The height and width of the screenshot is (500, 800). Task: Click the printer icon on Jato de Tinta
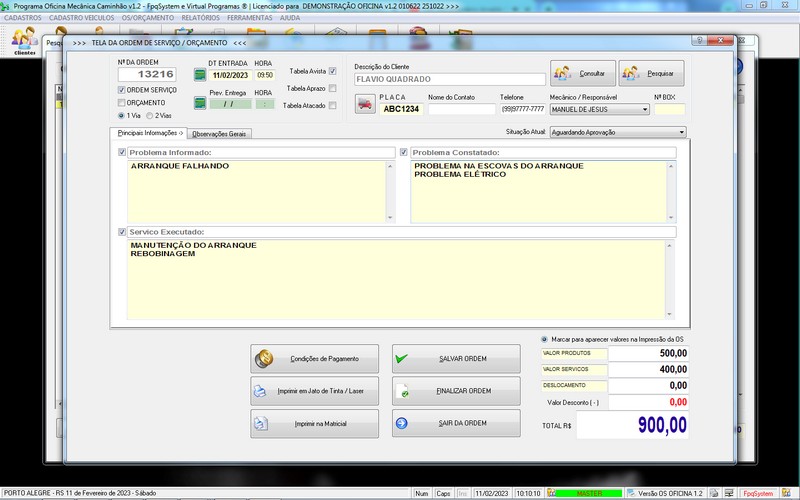(260, 391)
